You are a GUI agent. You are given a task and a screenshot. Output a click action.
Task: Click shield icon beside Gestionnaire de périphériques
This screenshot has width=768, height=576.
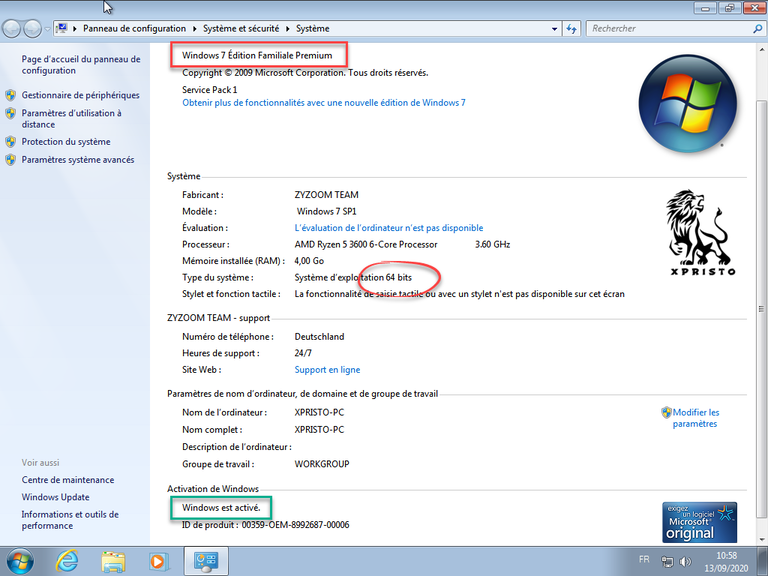pos(11,95)
